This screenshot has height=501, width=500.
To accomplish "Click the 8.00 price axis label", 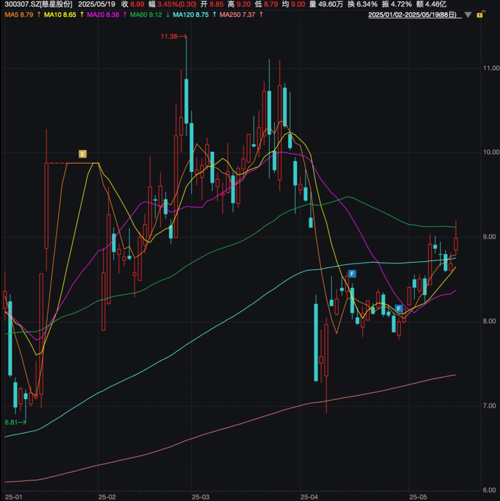I will [490, 321].
